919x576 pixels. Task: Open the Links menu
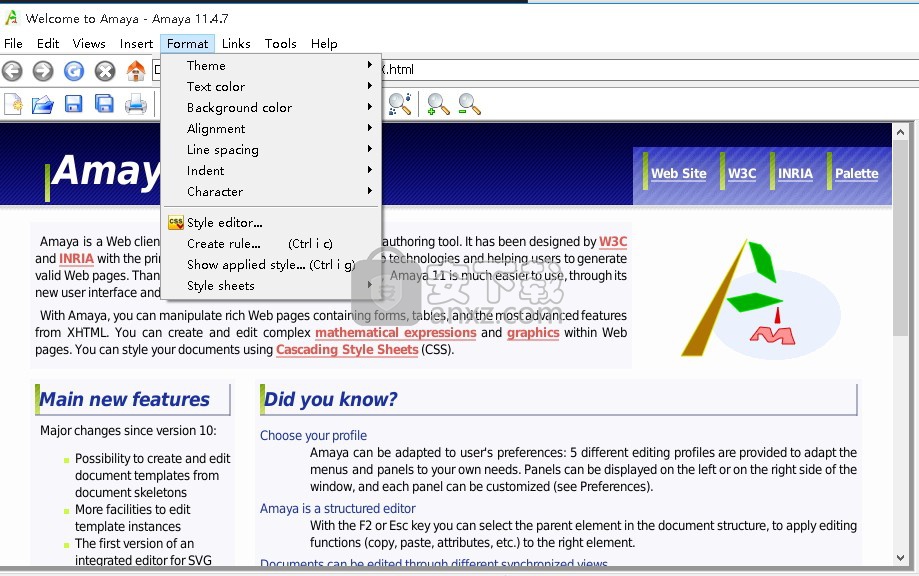click(236, 43)
